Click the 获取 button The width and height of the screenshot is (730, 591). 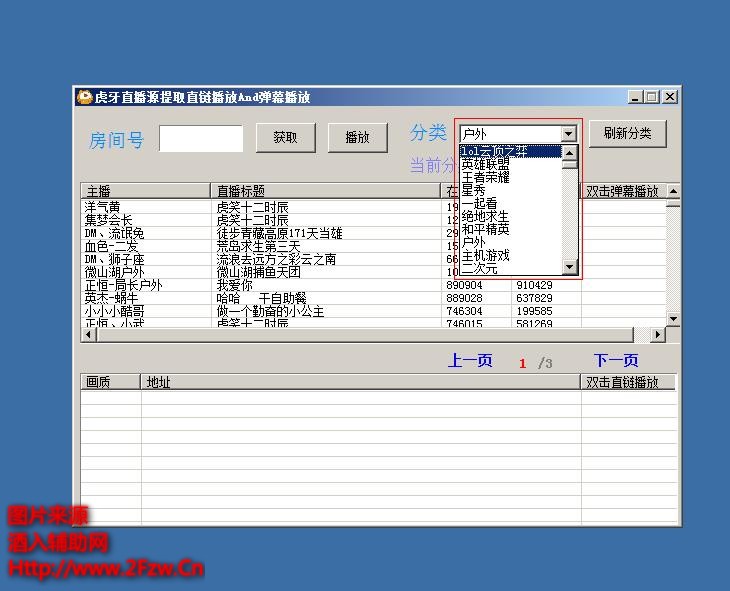[x=285, y=137]
